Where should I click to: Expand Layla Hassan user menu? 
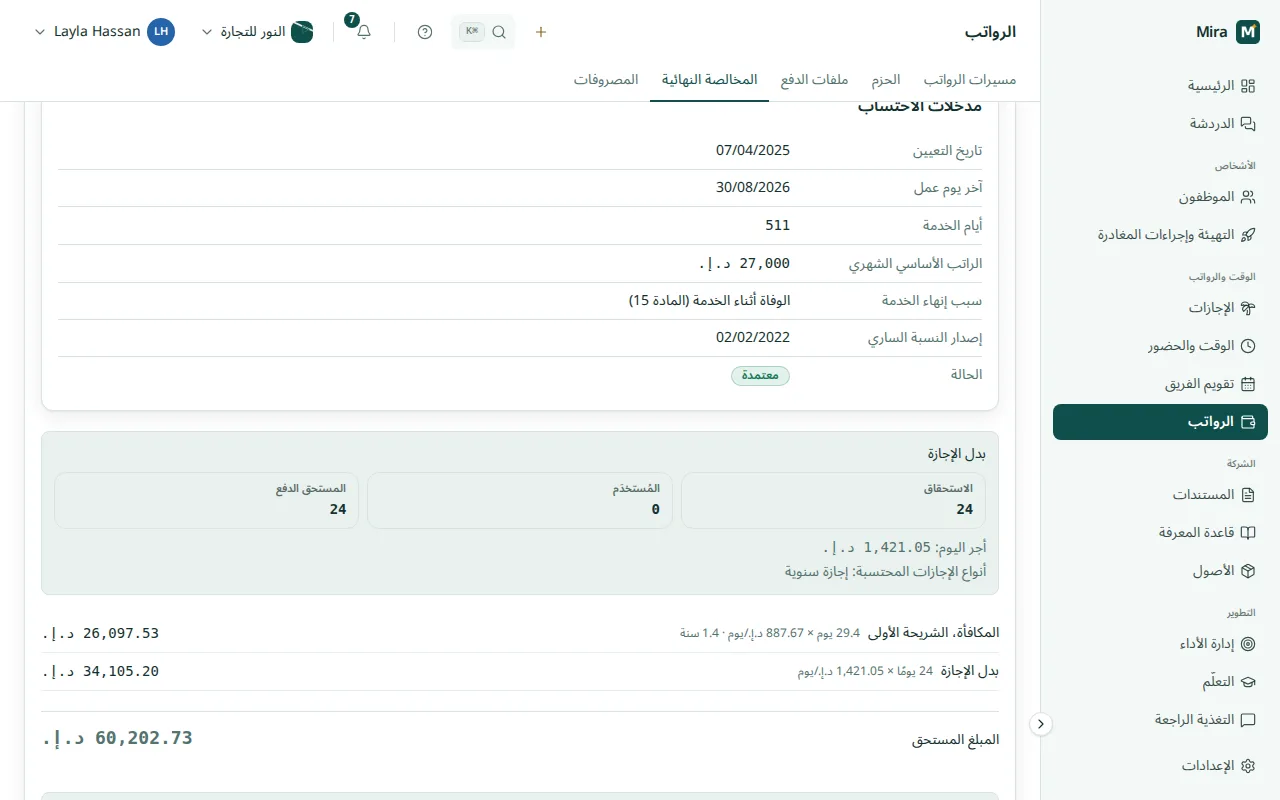click(x=104, y=32)
